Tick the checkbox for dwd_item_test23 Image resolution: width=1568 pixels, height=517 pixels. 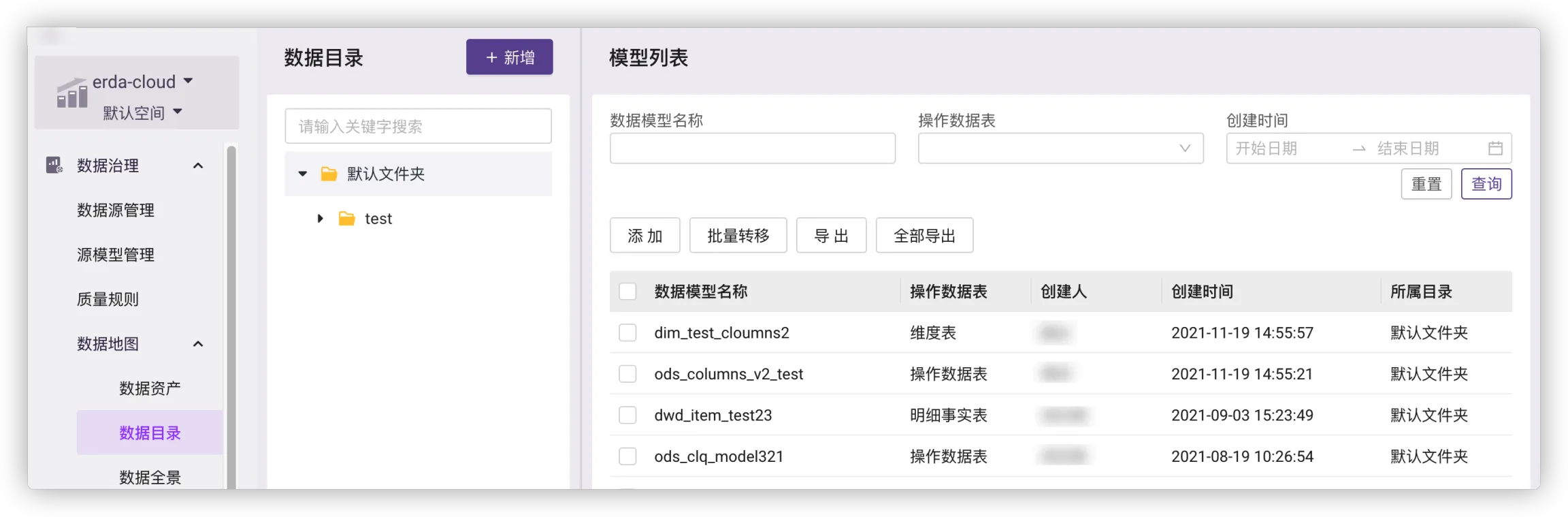627,416
